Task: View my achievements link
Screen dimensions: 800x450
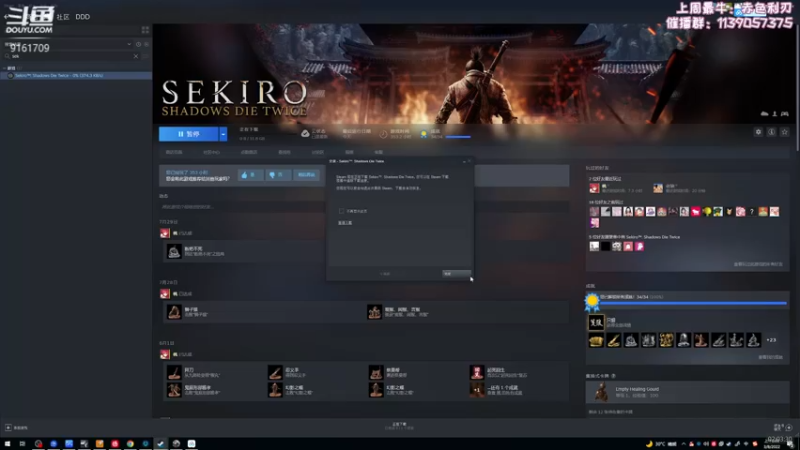Action: [x=770, y=357]
